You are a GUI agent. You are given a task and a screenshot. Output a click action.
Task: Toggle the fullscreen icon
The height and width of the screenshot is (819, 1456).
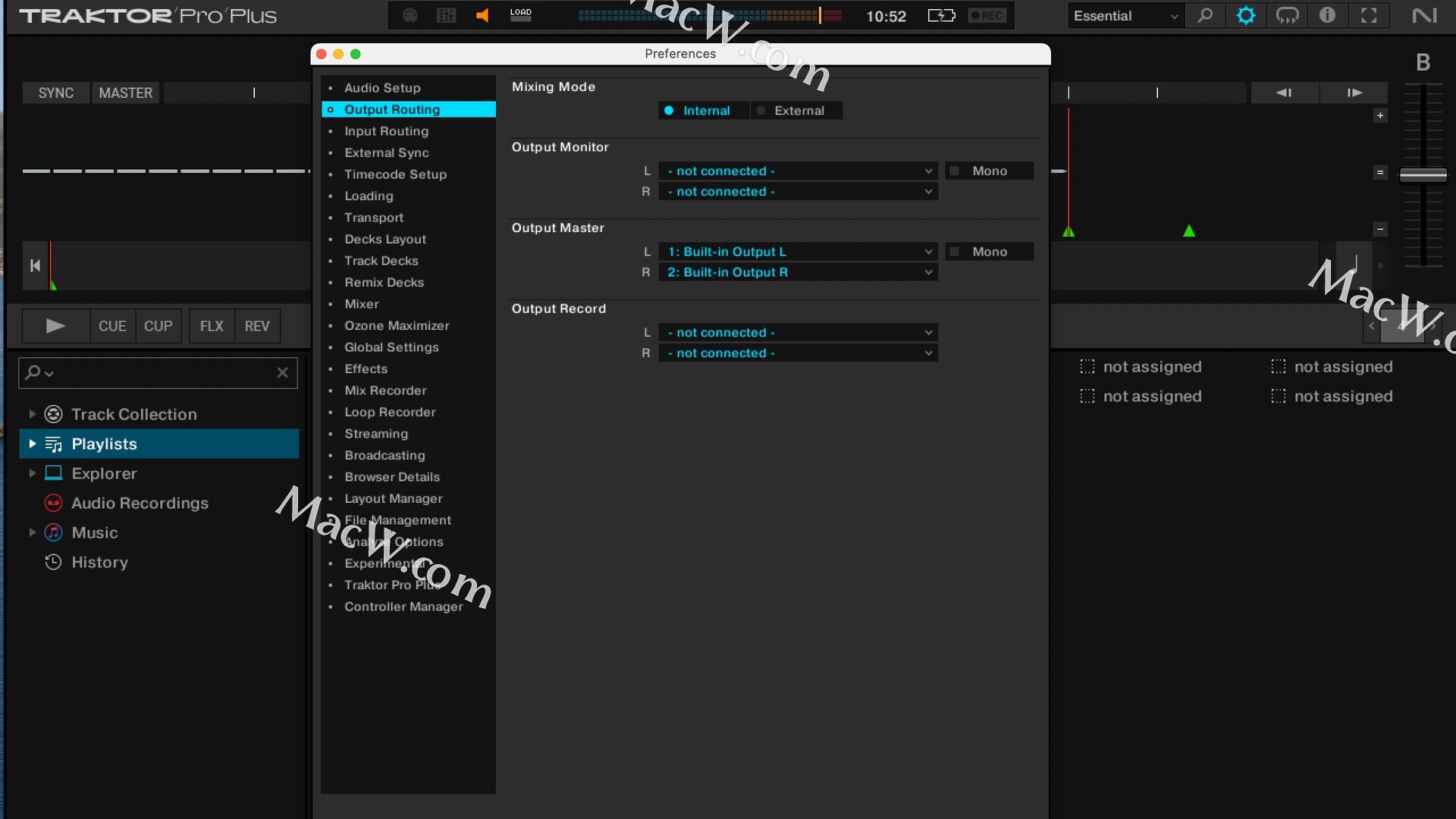tap(1369, 15)
